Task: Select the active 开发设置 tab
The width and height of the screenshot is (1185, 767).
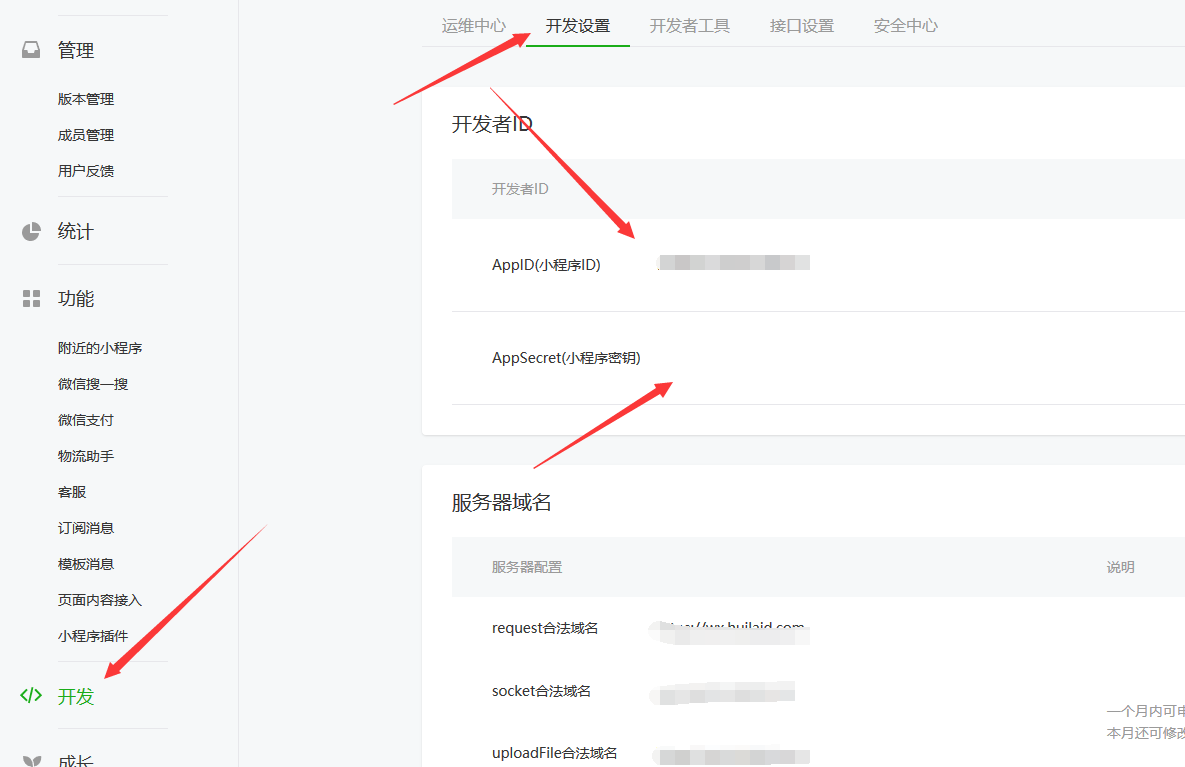Action: [x=578, y=26]
